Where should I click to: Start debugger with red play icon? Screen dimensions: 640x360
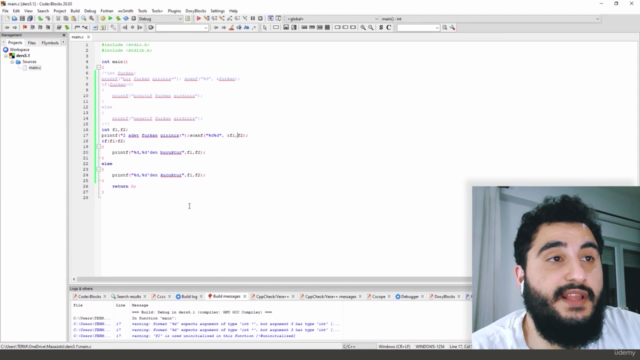(x=198, y=18)
